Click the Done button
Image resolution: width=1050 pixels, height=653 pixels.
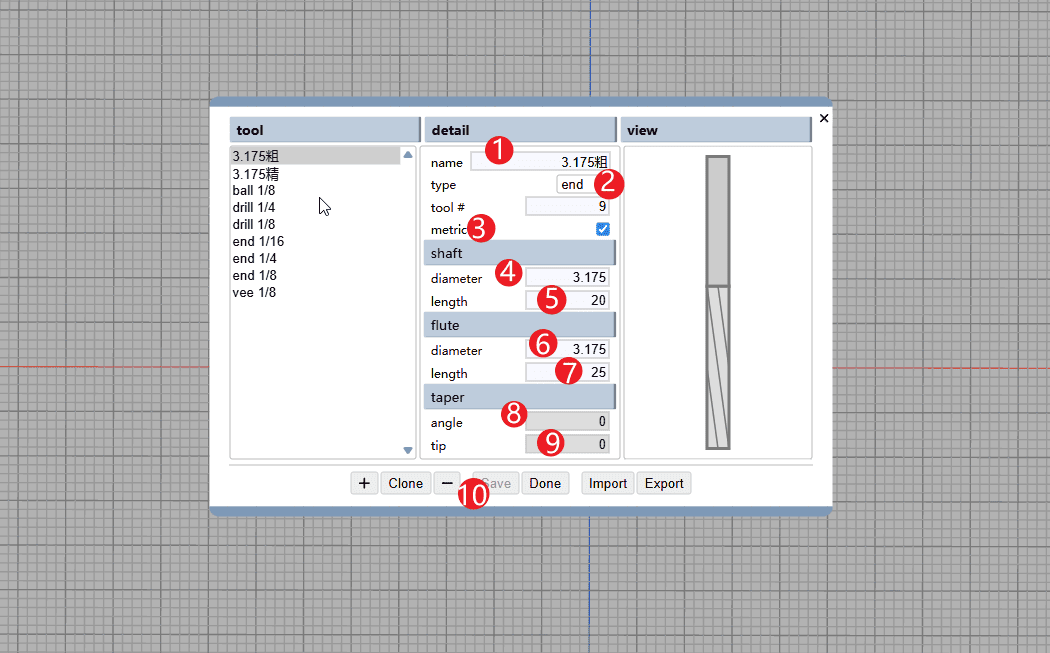[545, 483]
